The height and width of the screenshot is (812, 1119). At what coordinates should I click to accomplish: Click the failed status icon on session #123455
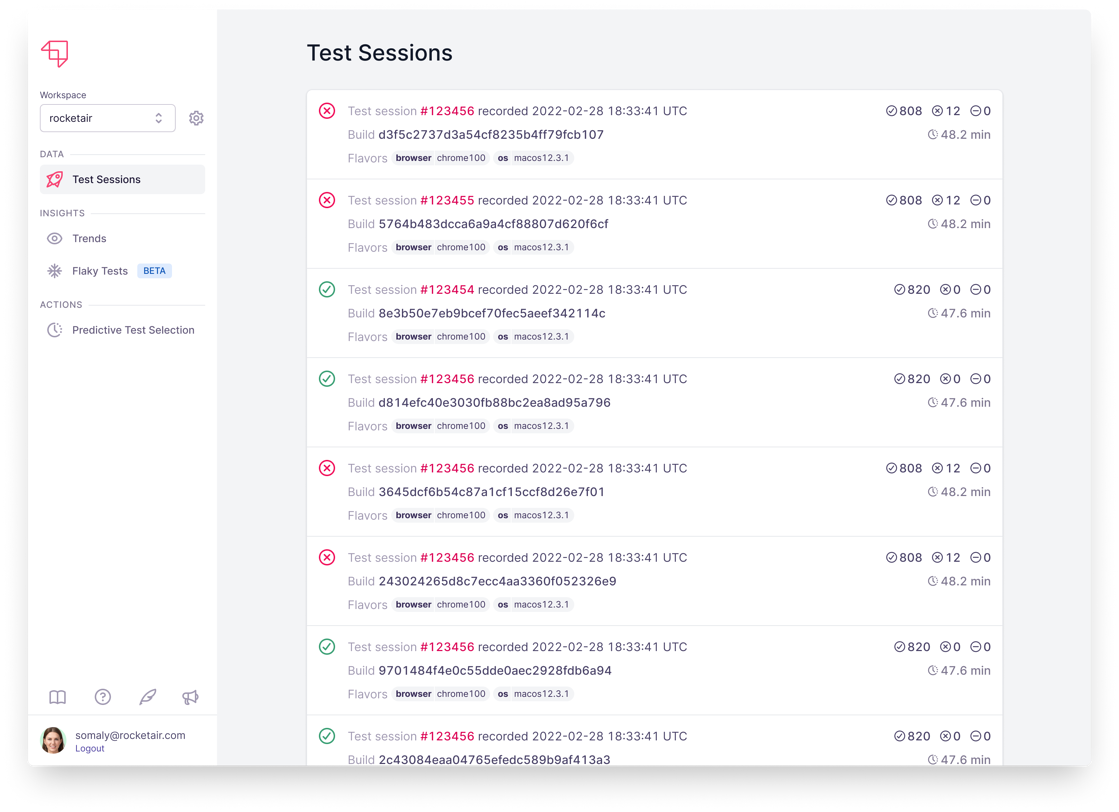pyautogui.click(x=327, y=200)
